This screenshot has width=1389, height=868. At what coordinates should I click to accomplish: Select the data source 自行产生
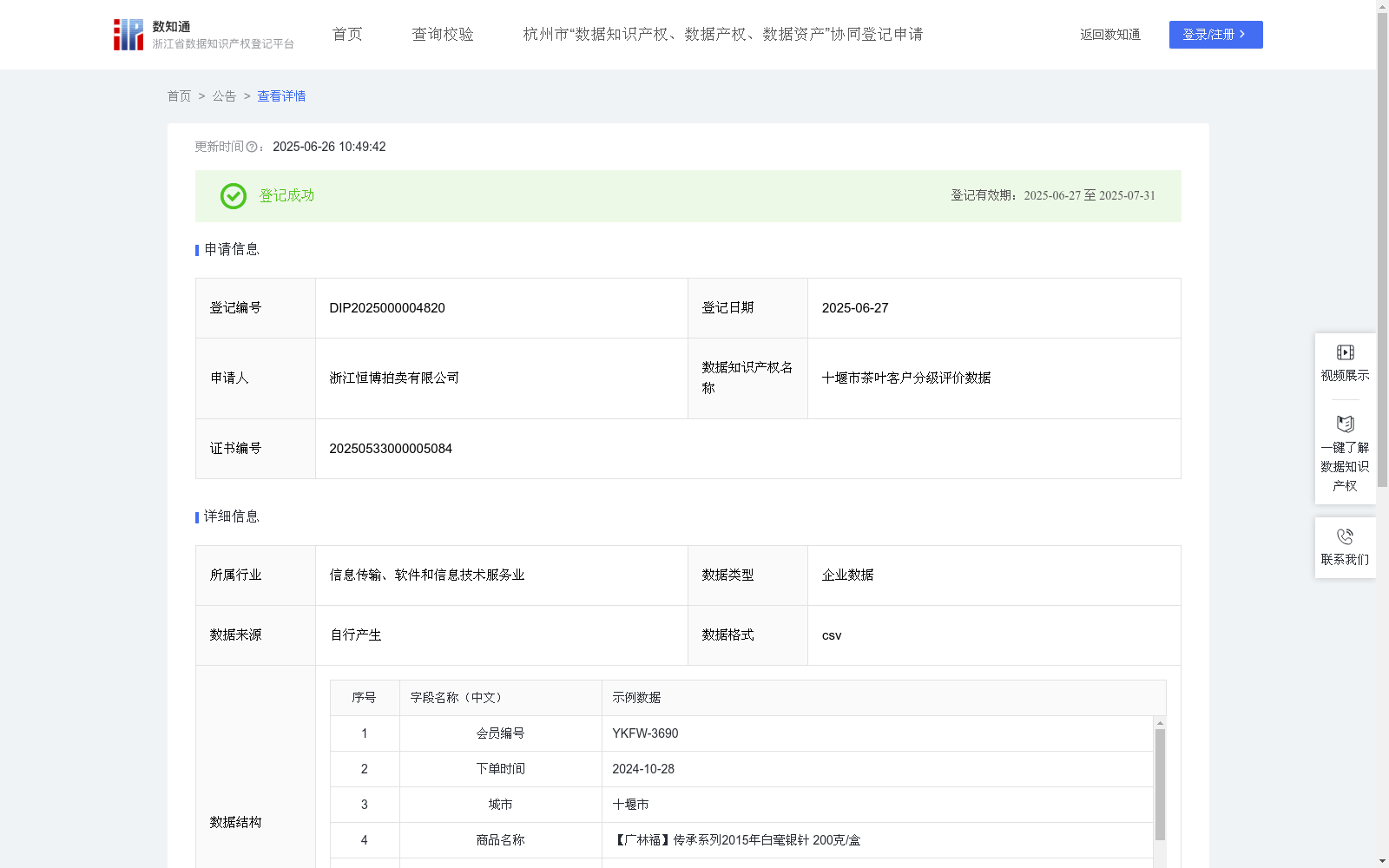point(356,635)
